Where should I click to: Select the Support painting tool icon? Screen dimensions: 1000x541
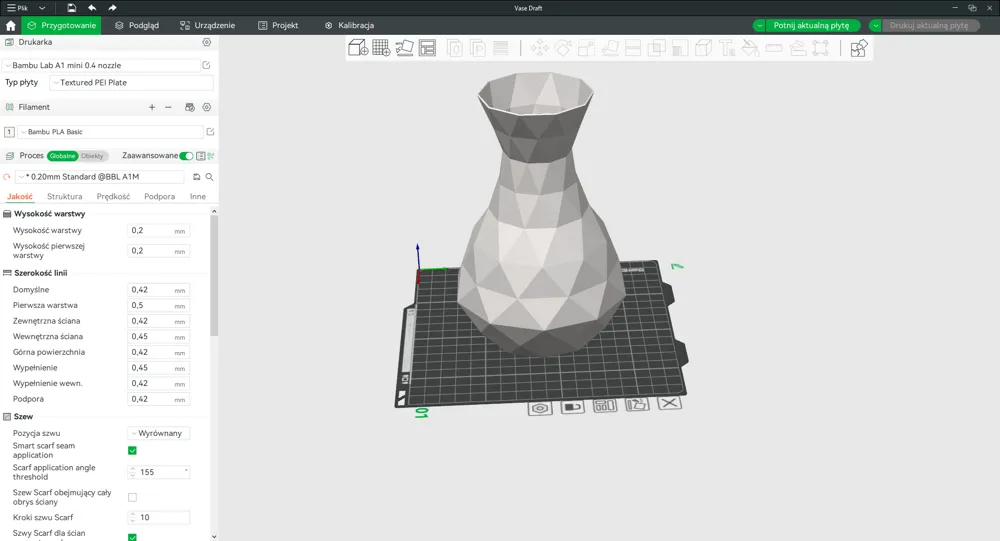[680, 48]
